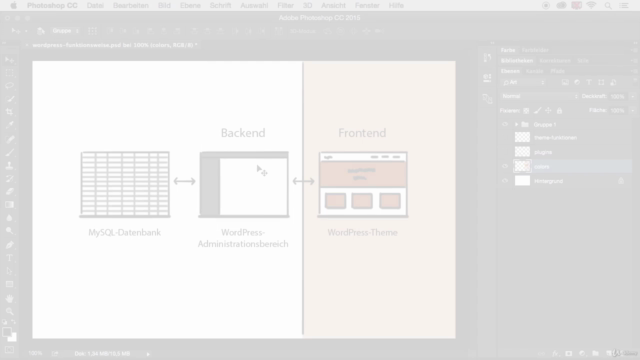Viewport: 640px width, 360px height.
Task: Select the Dodge tool
Action: click(x=9, y=231)
